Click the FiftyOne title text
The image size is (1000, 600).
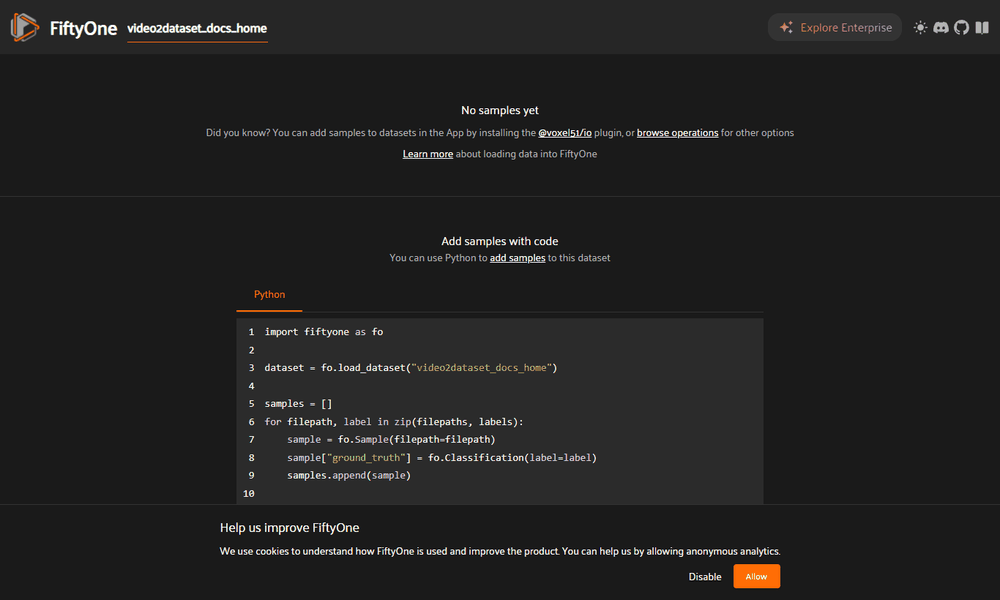83,28
